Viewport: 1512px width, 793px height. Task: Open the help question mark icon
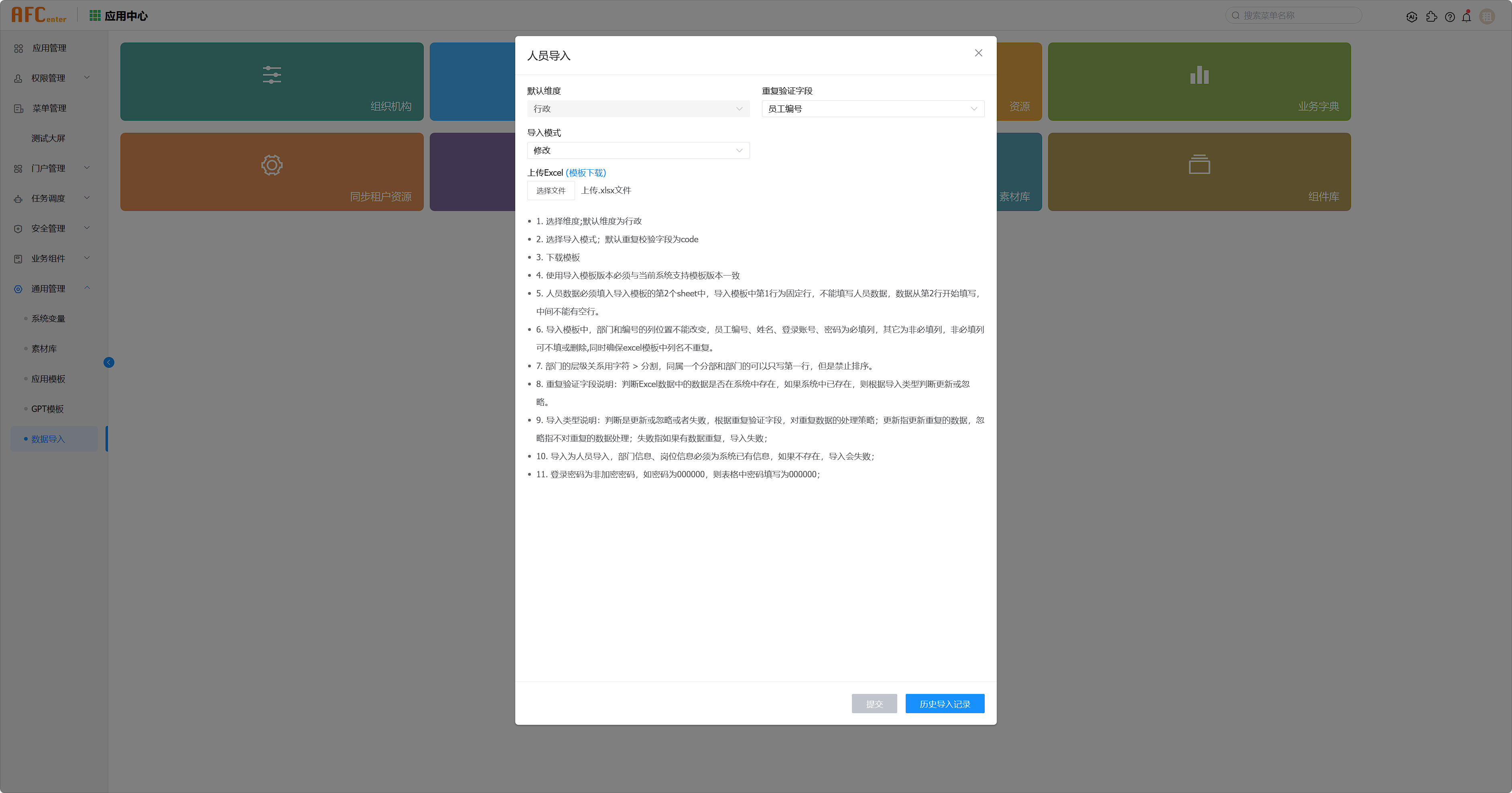point(1449,16)
